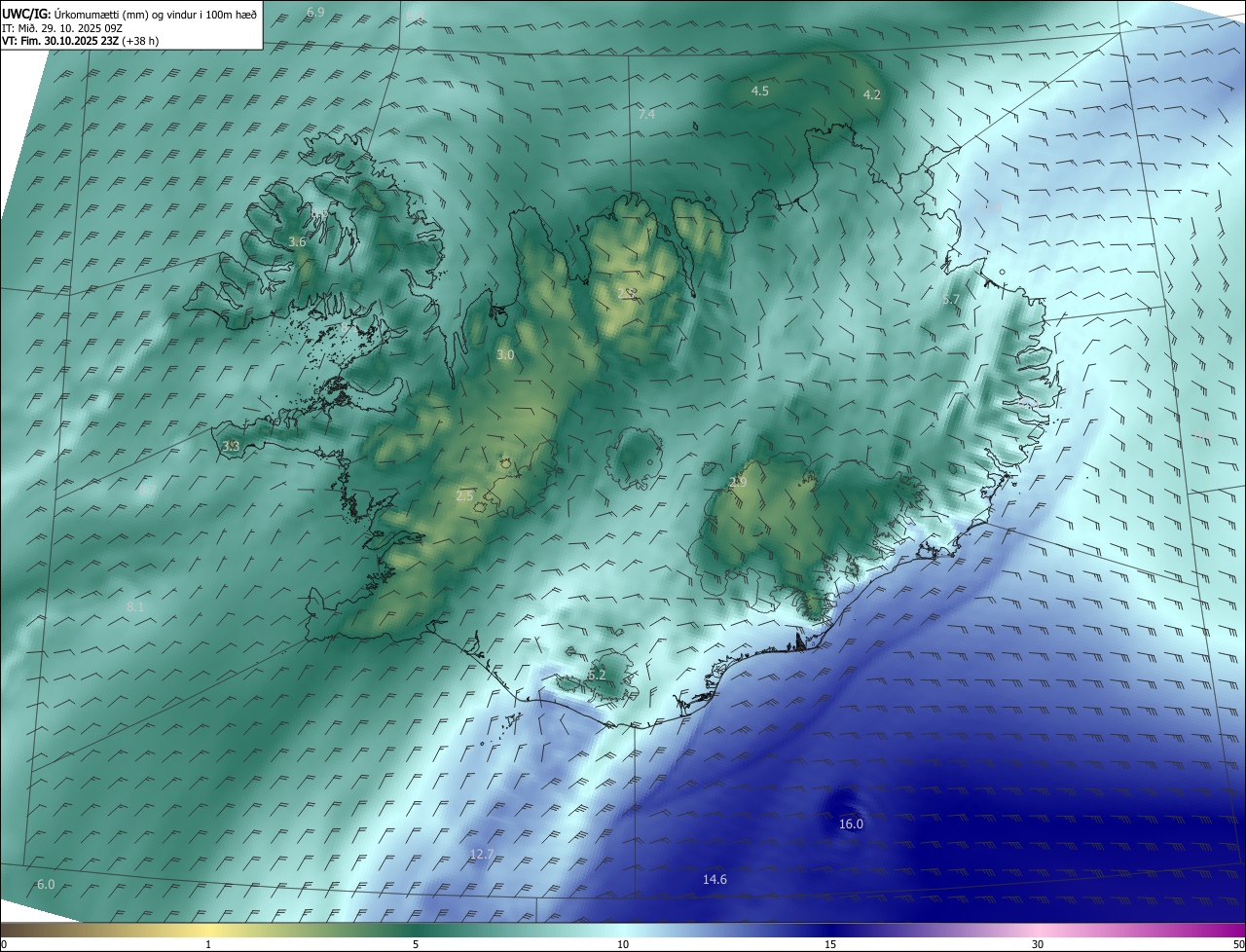1246x952 pixels.
Task: Pick the brown start of the color scale
Action: point(19,931)
